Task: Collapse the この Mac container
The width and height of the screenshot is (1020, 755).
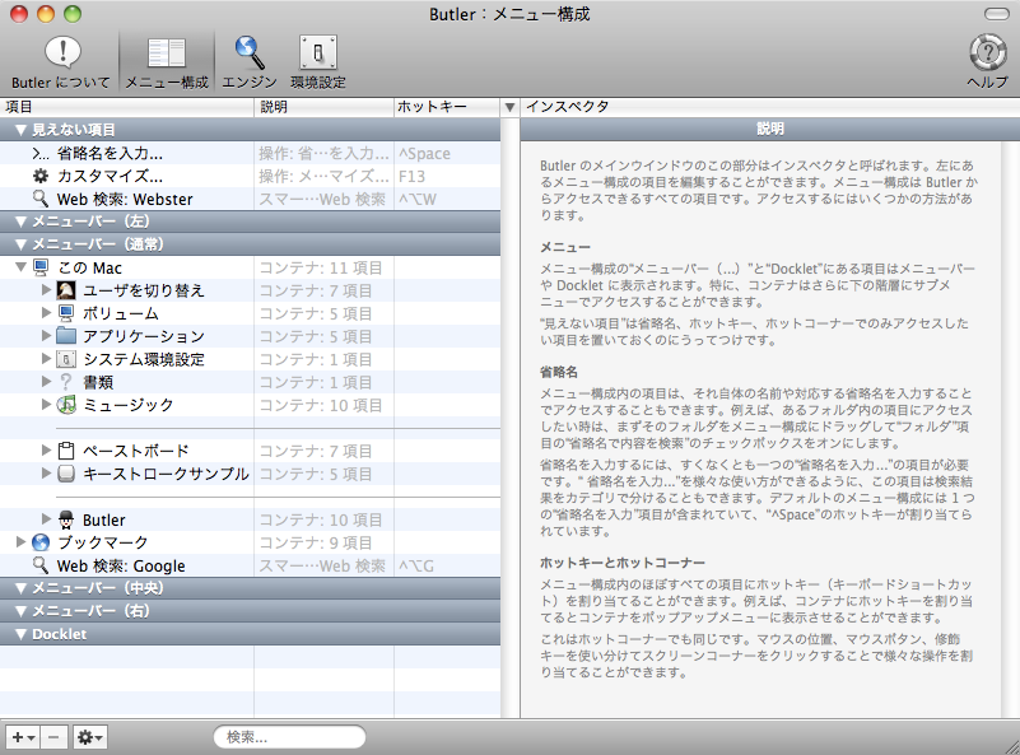Action: point(22,267)
